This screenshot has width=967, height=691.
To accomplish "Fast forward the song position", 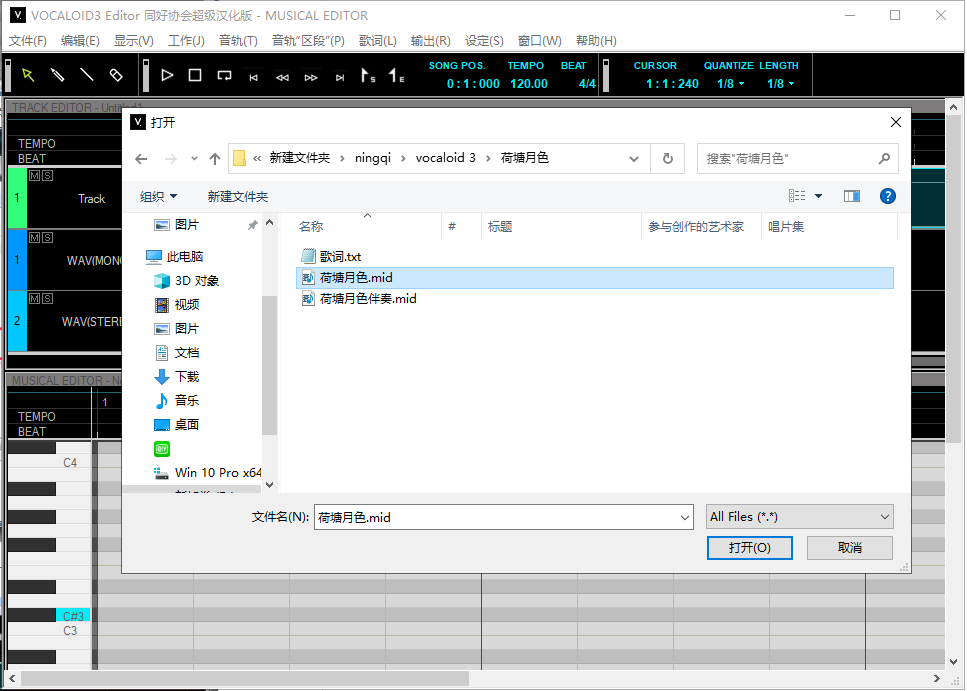I will (x=311, y=78).
